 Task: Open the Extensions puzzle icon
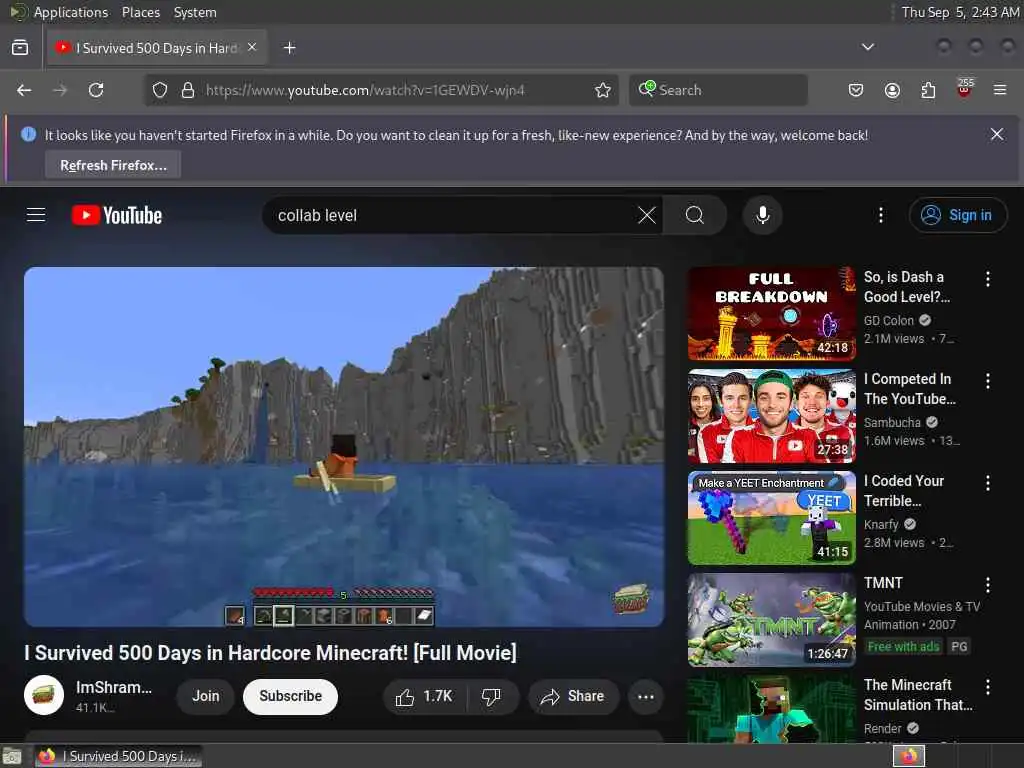pyautogui.click(x=928, y=90)
